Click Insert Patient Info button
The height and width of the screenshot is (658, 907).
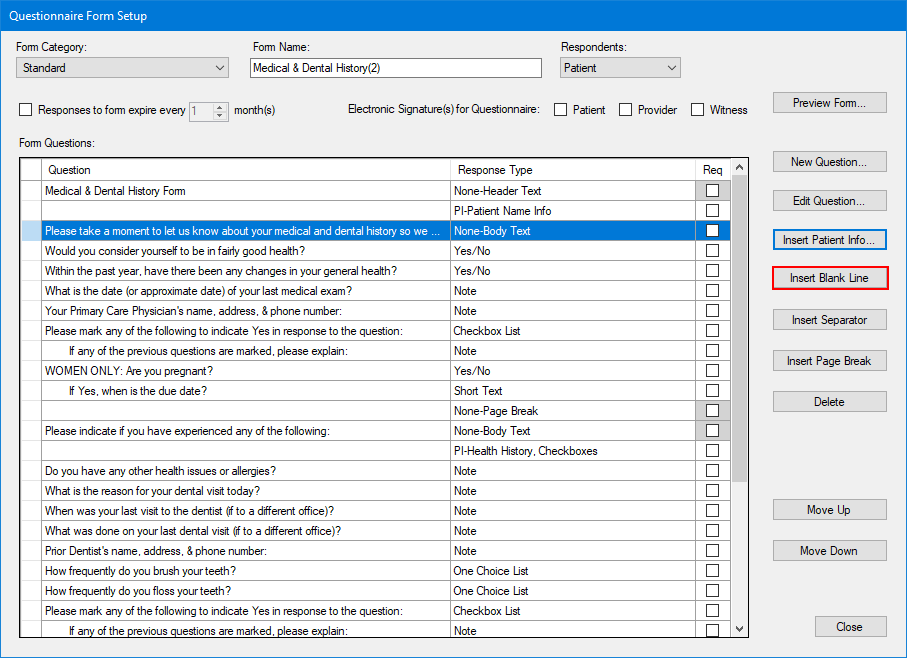pyautogui.click(x=829, y=239)
